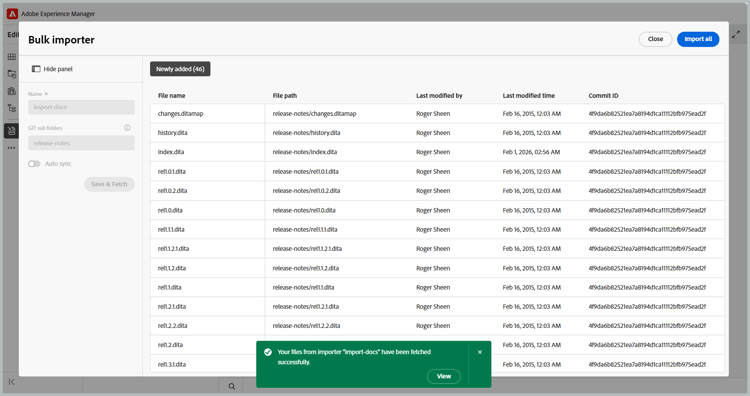This screenshot has width=750, height=396.
Task: Click the expand fullscreen arrows icon
Action: click(736, 34)
